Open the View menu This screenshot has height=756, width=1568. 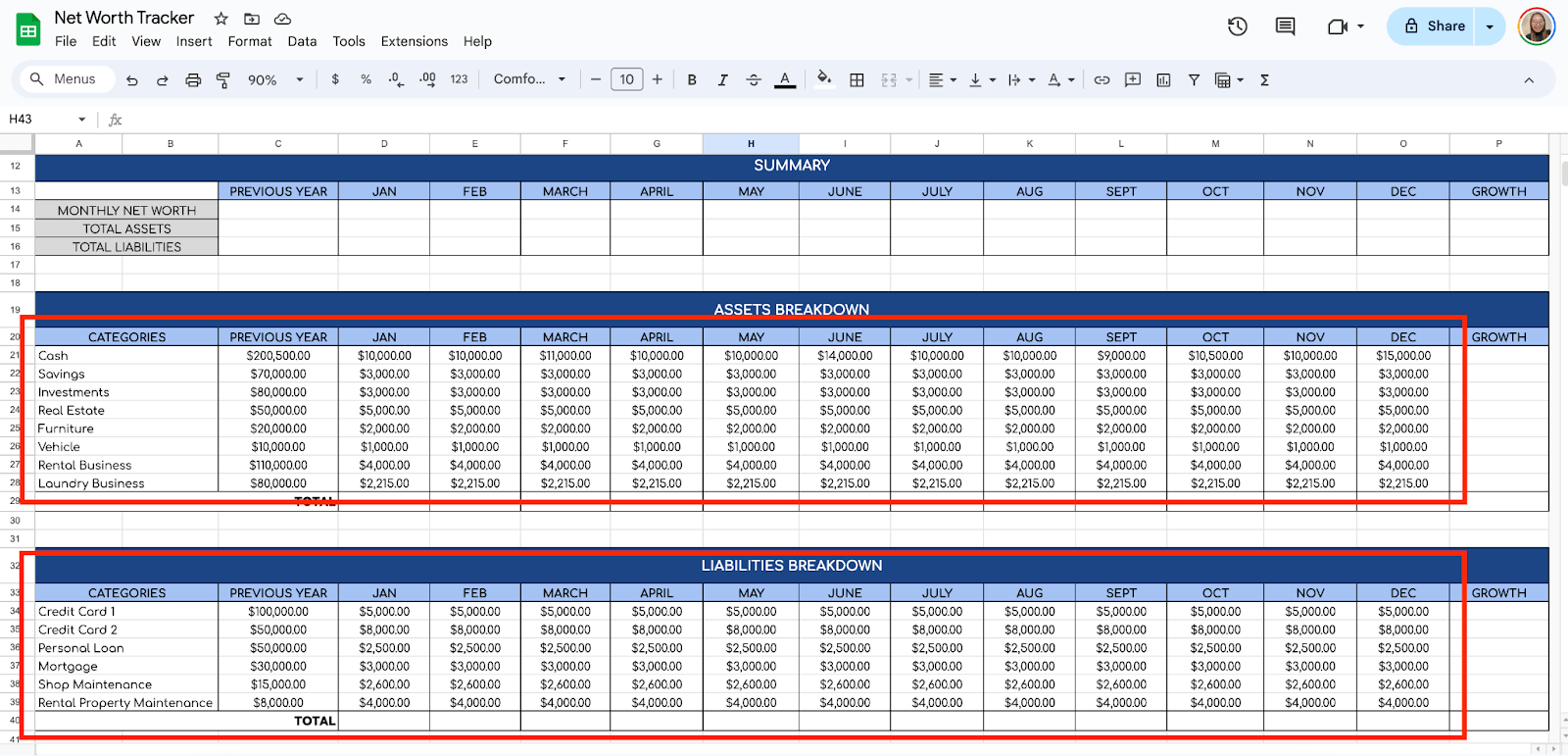pyautogui.click(x=146, y=41)
